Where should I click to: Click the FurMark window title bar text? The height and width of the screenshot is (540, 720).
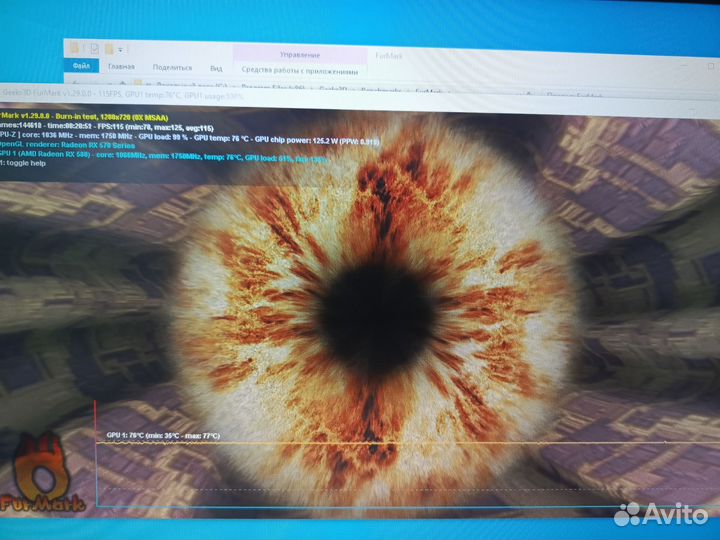[122, 95]
